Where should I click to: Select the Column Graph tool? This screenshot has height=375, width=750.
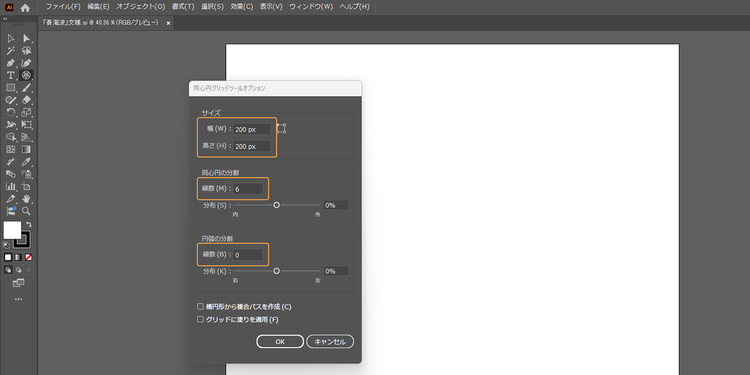[11, 187]
